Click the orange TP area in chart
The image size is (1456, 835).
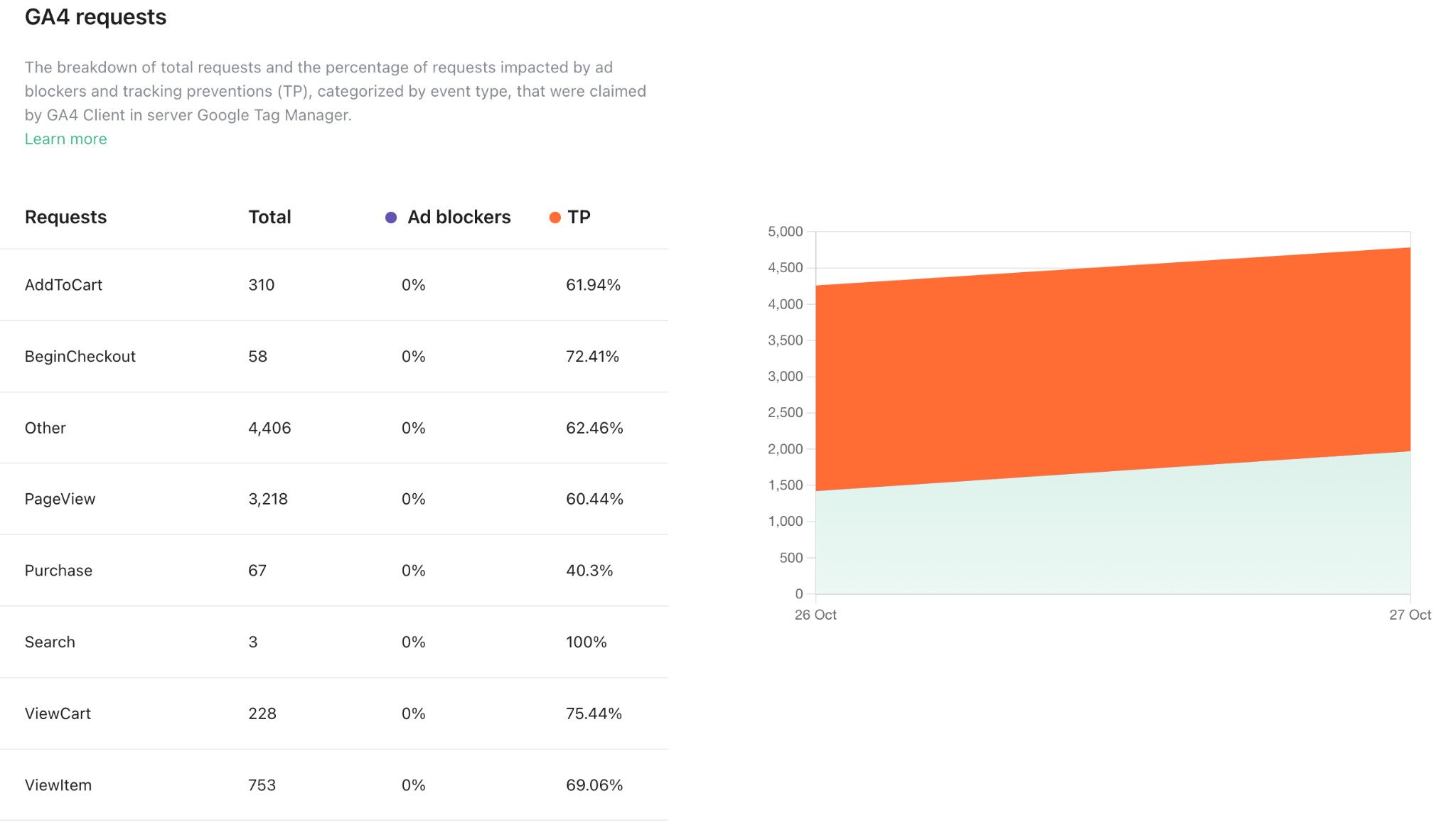tap(1113, 370)
